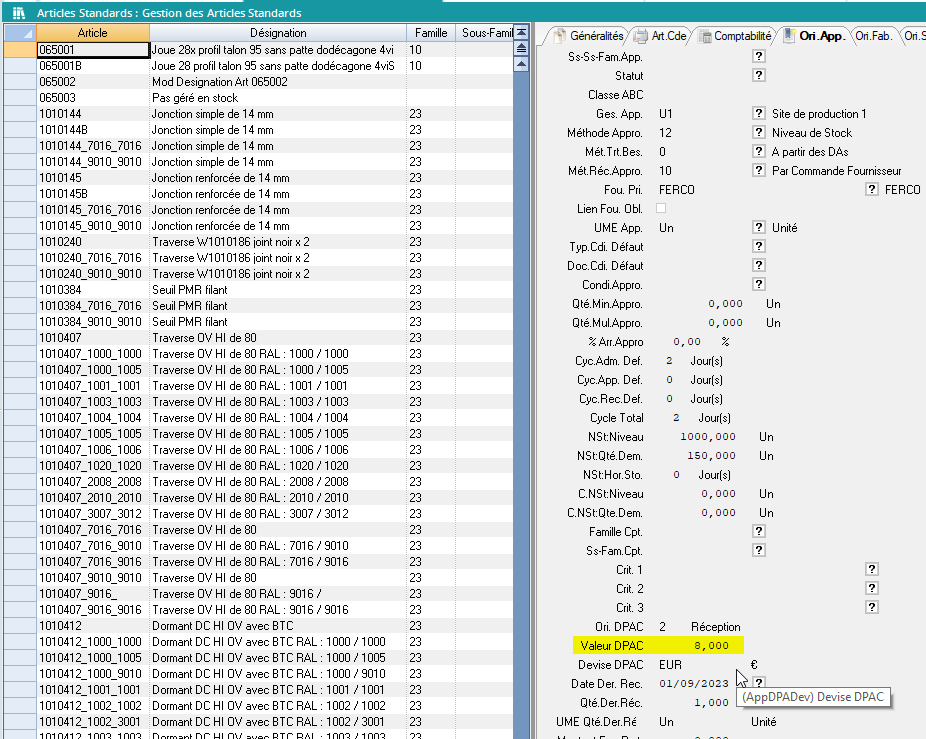Open the value list for Famille Cpt.
Screen dimensions: 926x739
pyautogui.click(x=759, y=531)
